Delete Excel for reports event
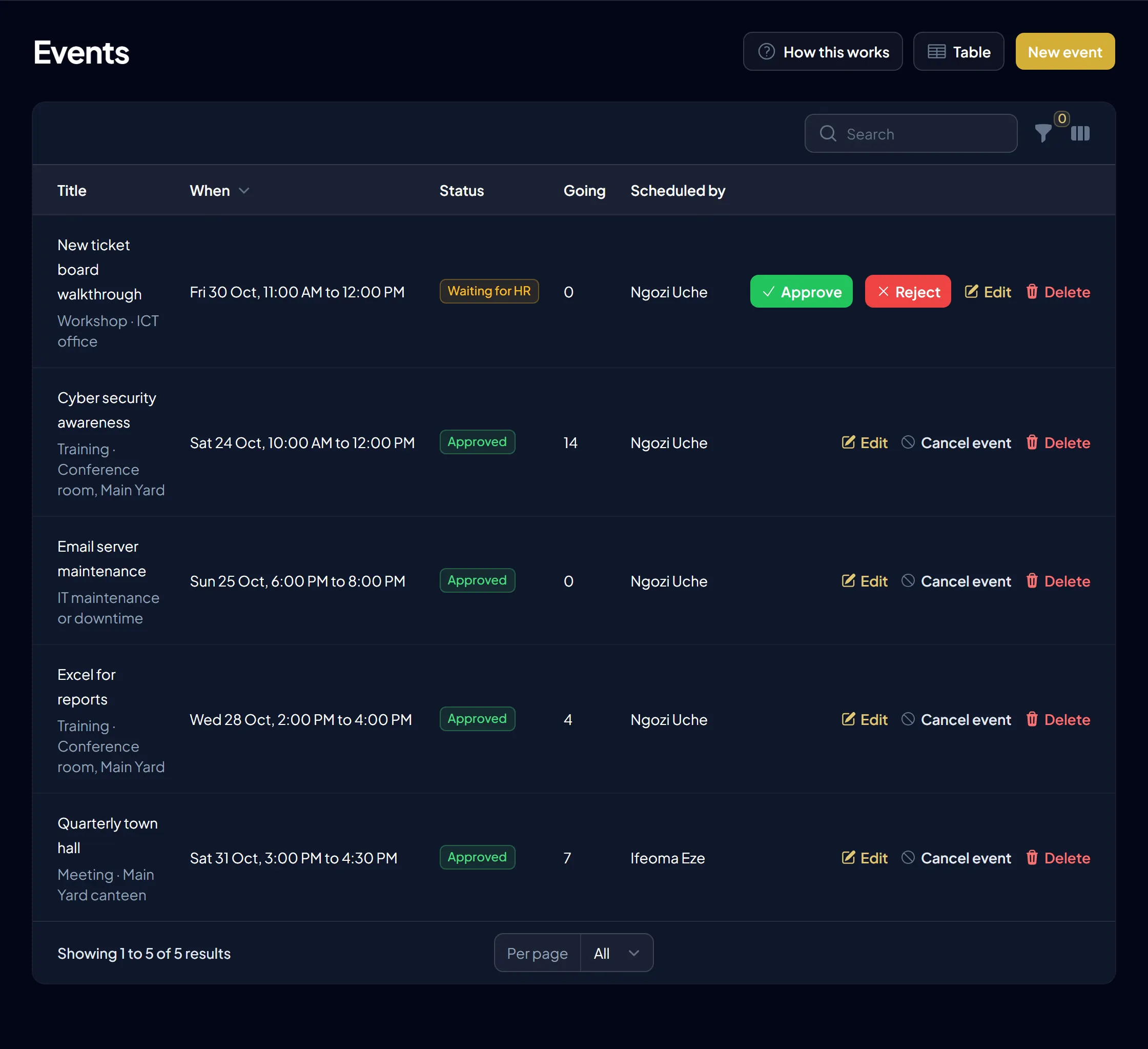 [x=1057, y=719]
